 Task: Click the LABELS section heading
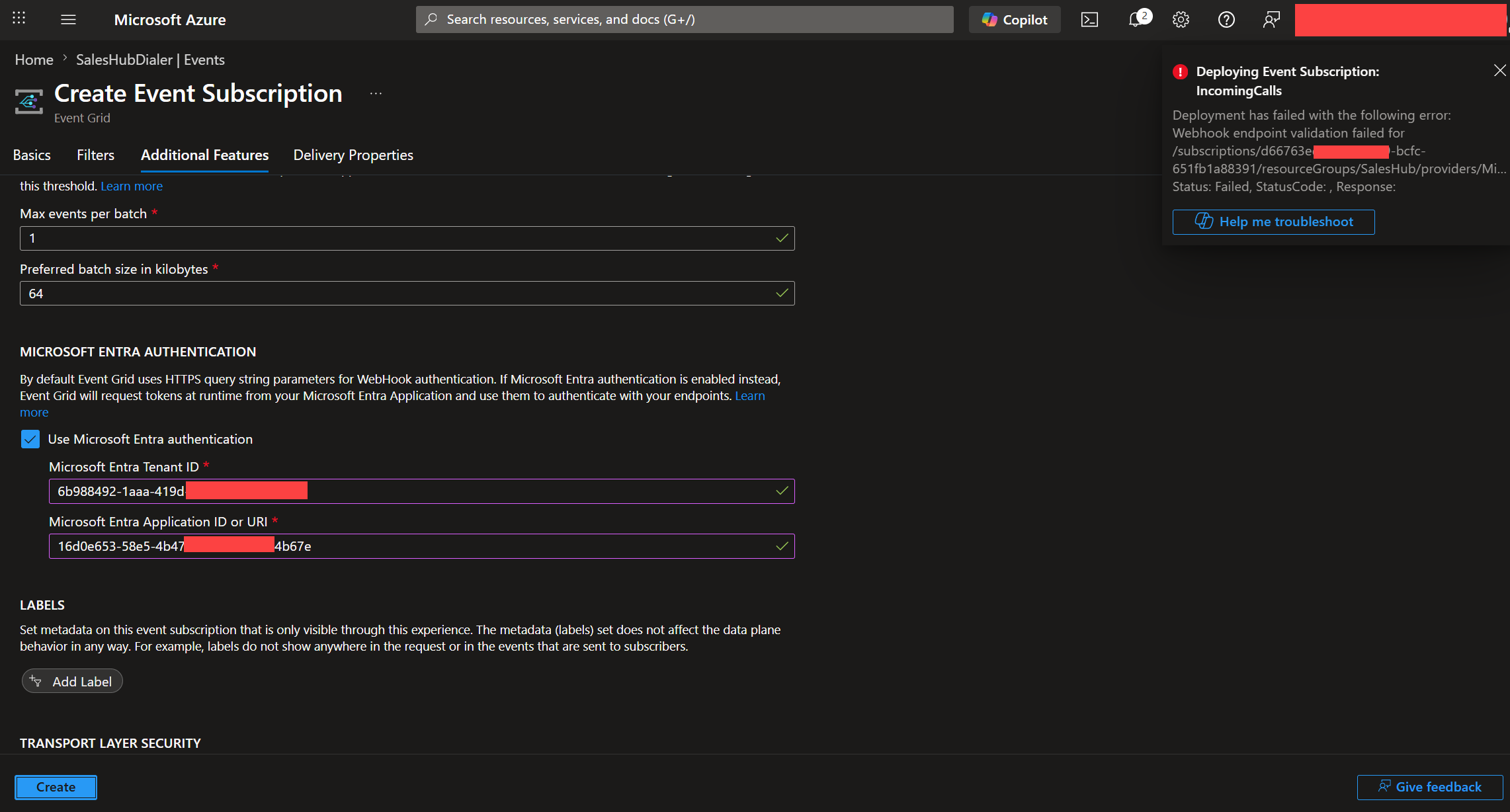42,605
